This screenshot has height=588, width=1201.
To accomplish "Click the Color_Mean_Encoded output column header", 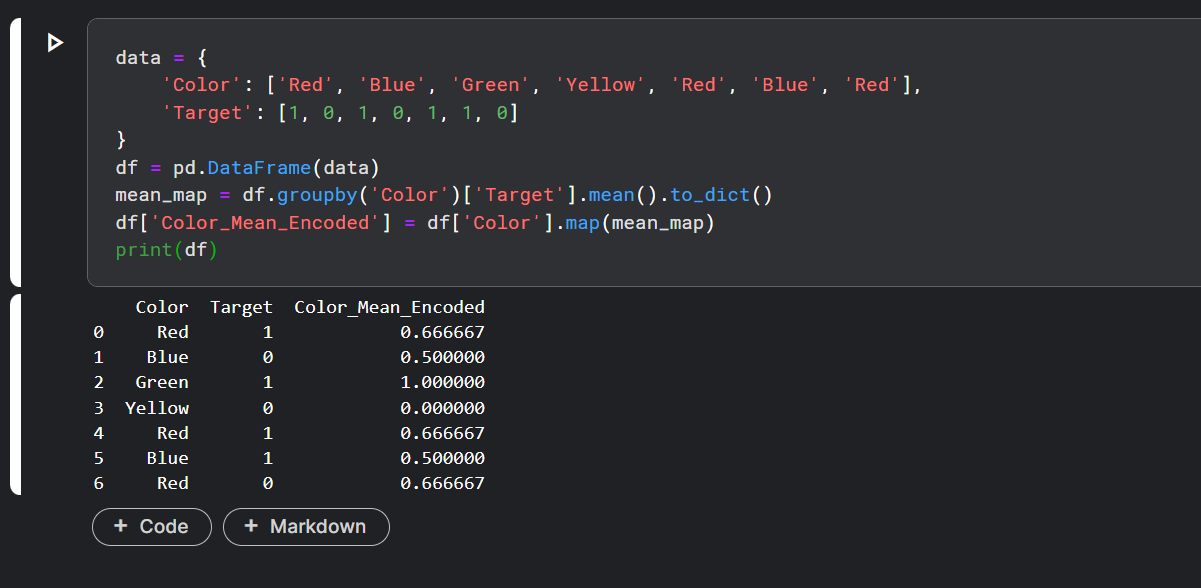I will pyautogui.click(x=389, y=307).
